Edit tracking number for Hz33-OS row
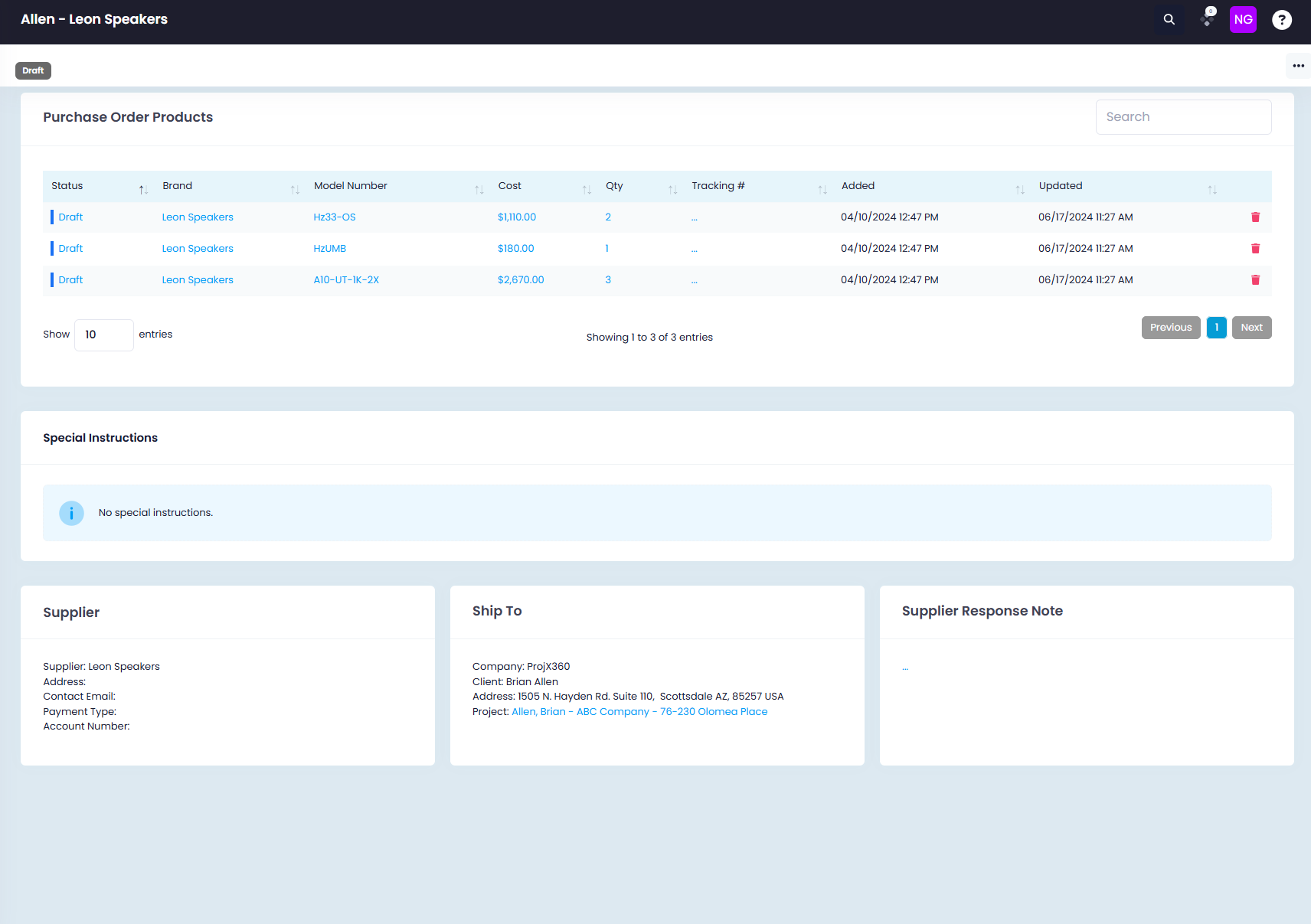 695,219
